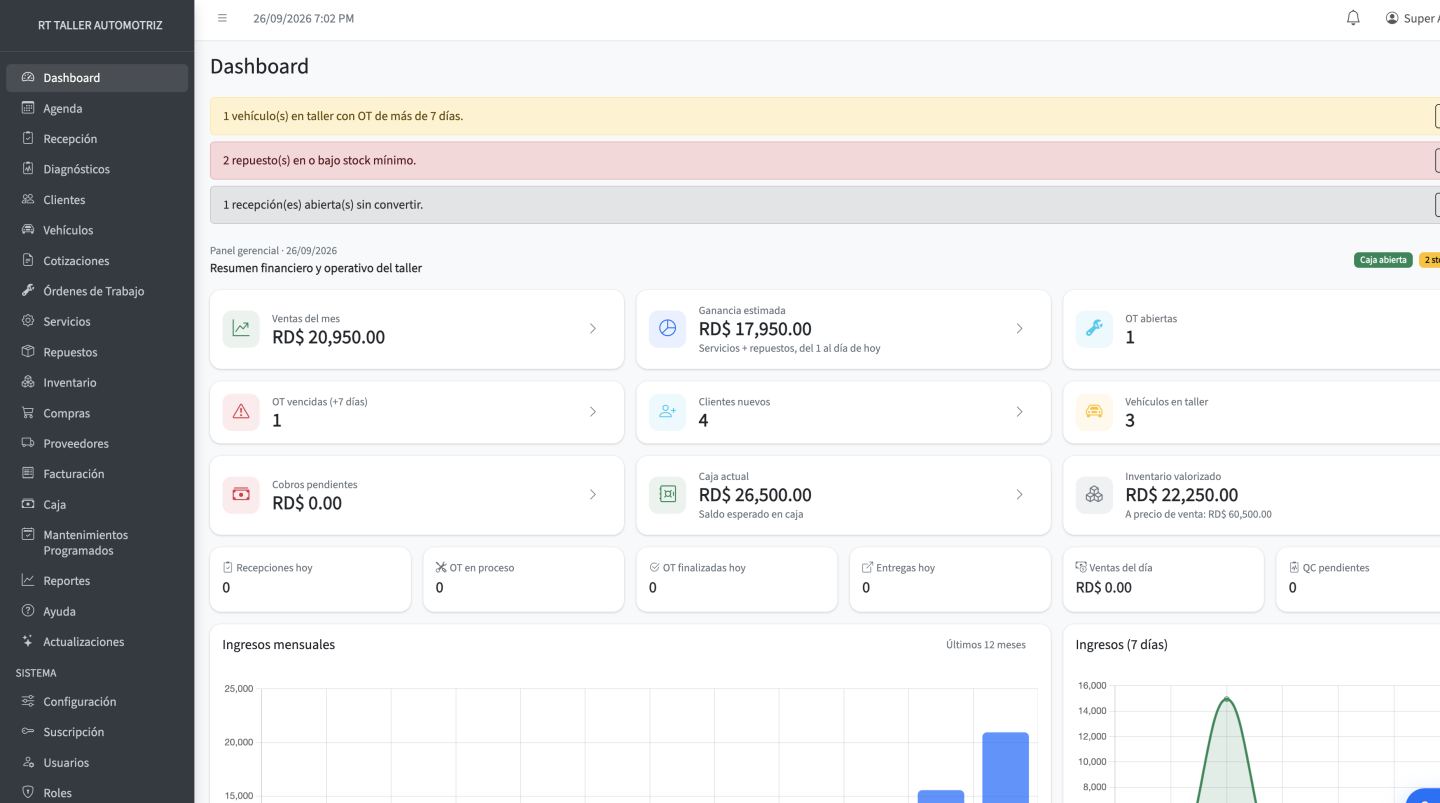Go to Diagnósticos in the sidebar

click(x=97, y=169)
